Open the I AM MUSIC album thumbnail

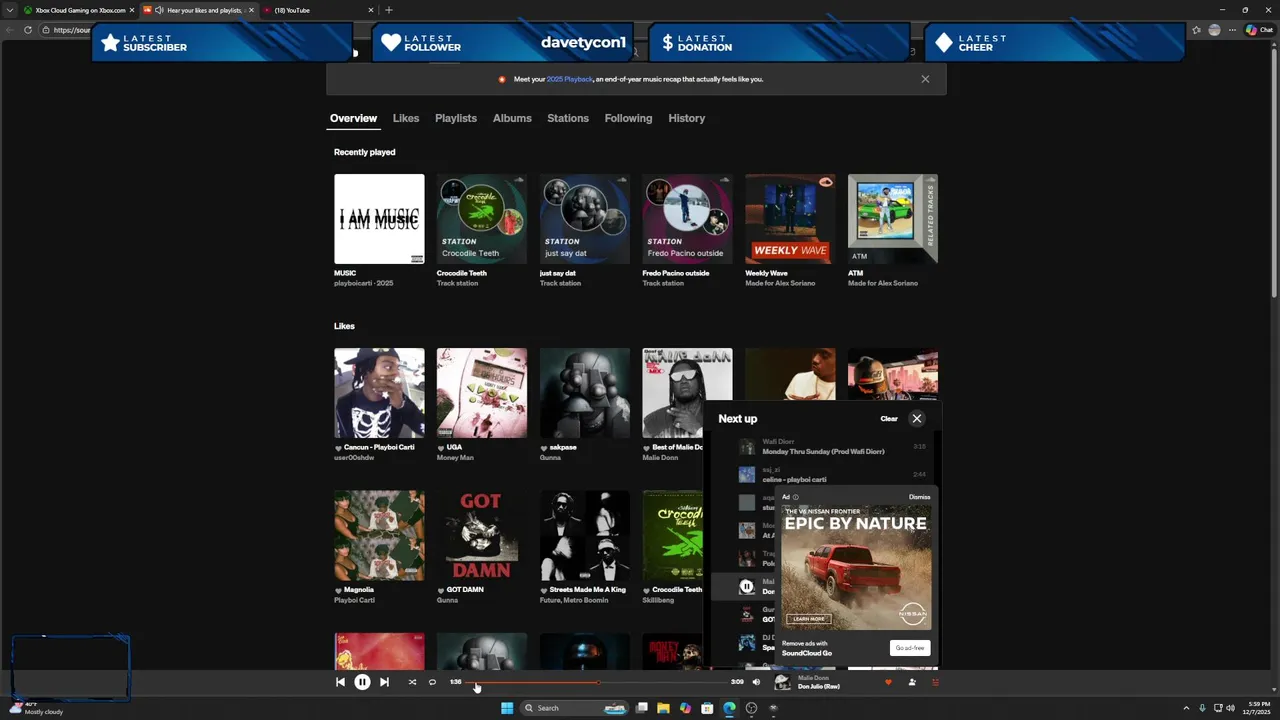(379, 219)
